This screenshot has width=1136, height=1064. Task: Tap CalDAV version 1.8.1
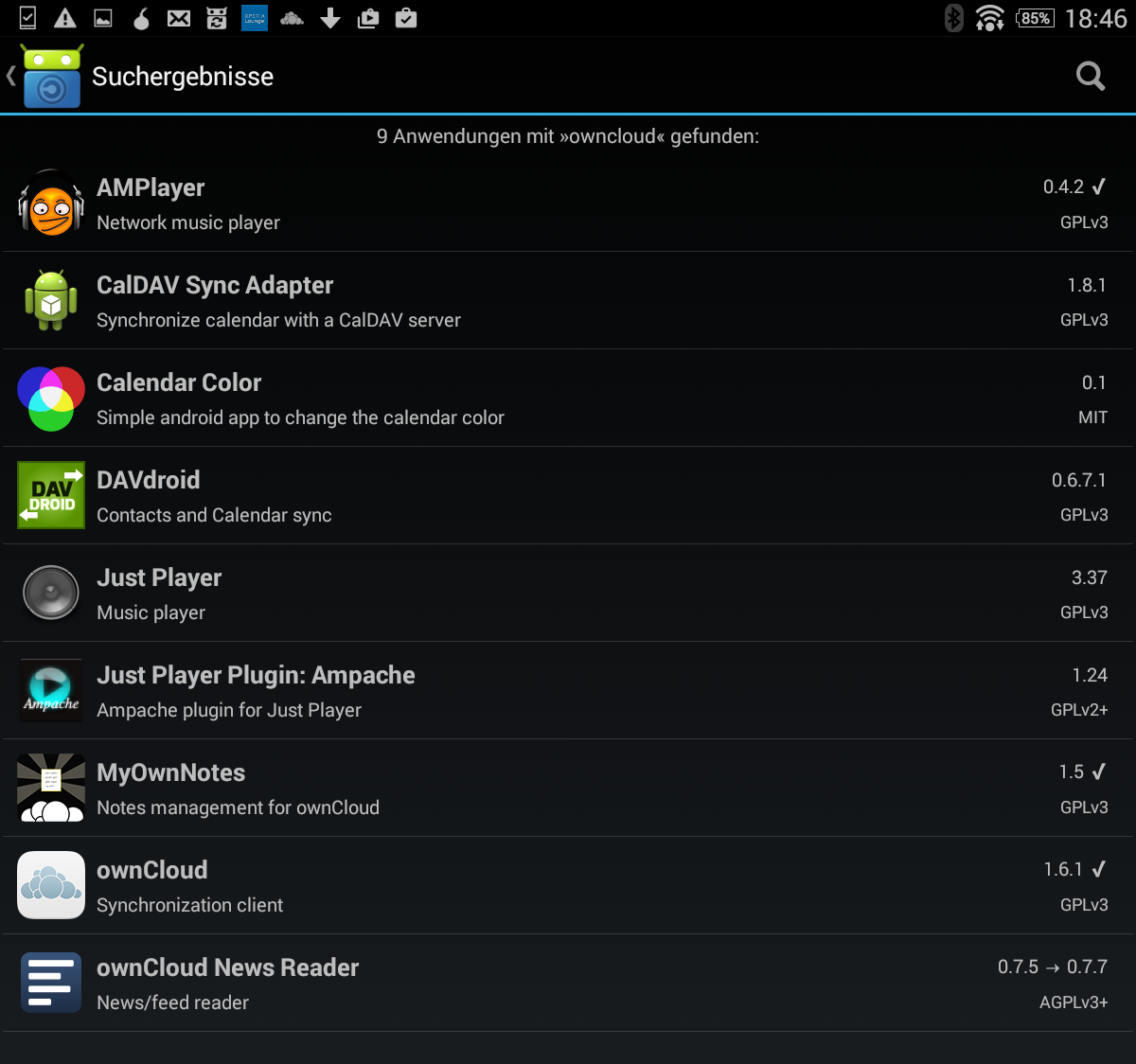(1087, 285)
